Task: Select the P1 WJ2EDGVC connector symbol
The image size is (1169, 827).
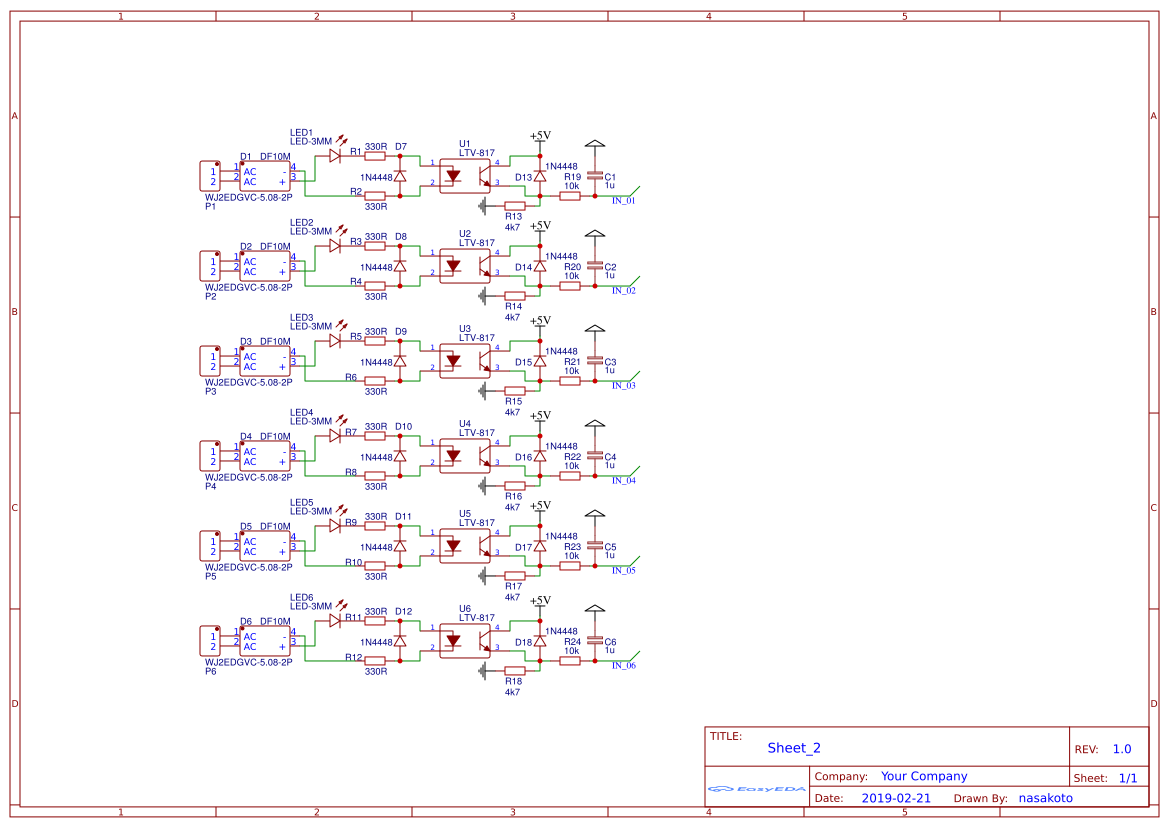Action: pos(212,175)
